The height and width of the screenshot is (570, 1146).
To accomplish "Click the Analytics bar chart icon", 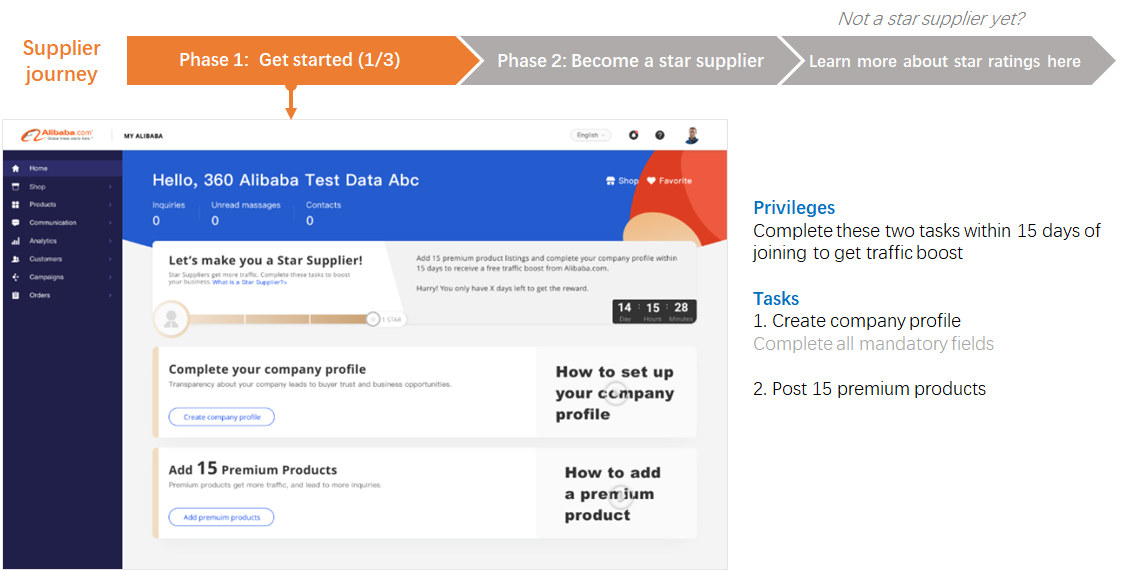I will [x=15, y=241].
